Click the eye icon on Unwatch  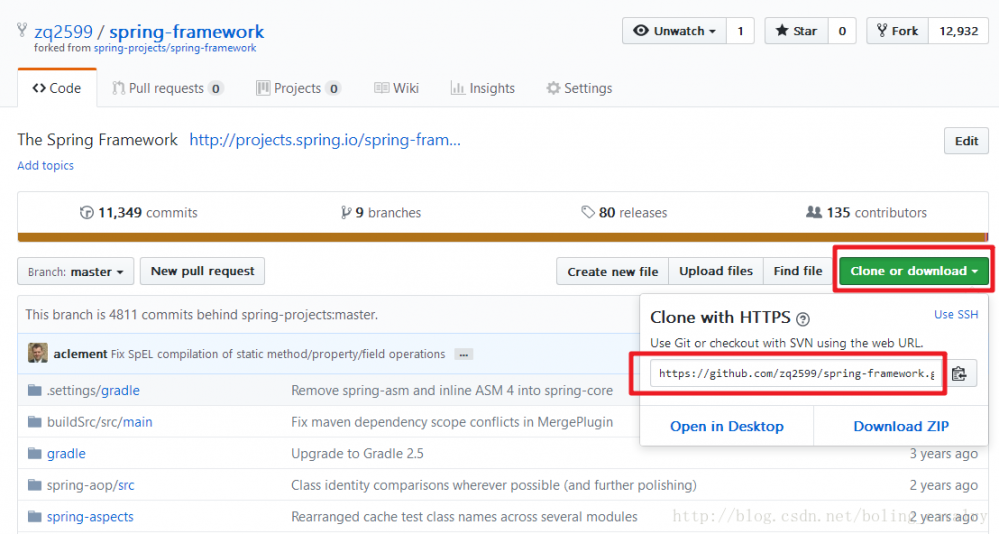click(641, 31)
